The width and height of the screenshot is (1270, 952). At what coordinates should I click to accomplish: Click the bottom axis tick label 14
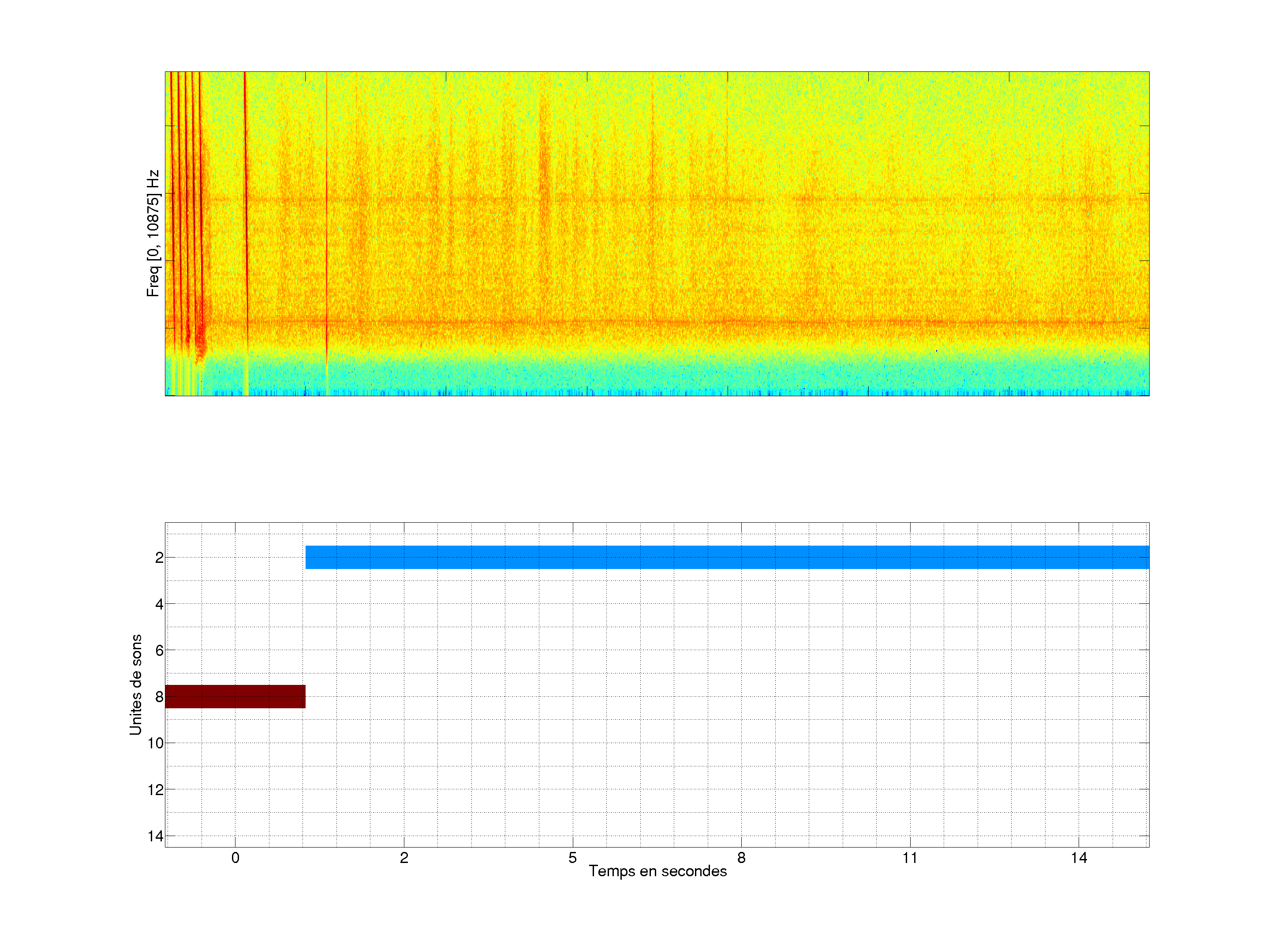tap(1079, 858)
